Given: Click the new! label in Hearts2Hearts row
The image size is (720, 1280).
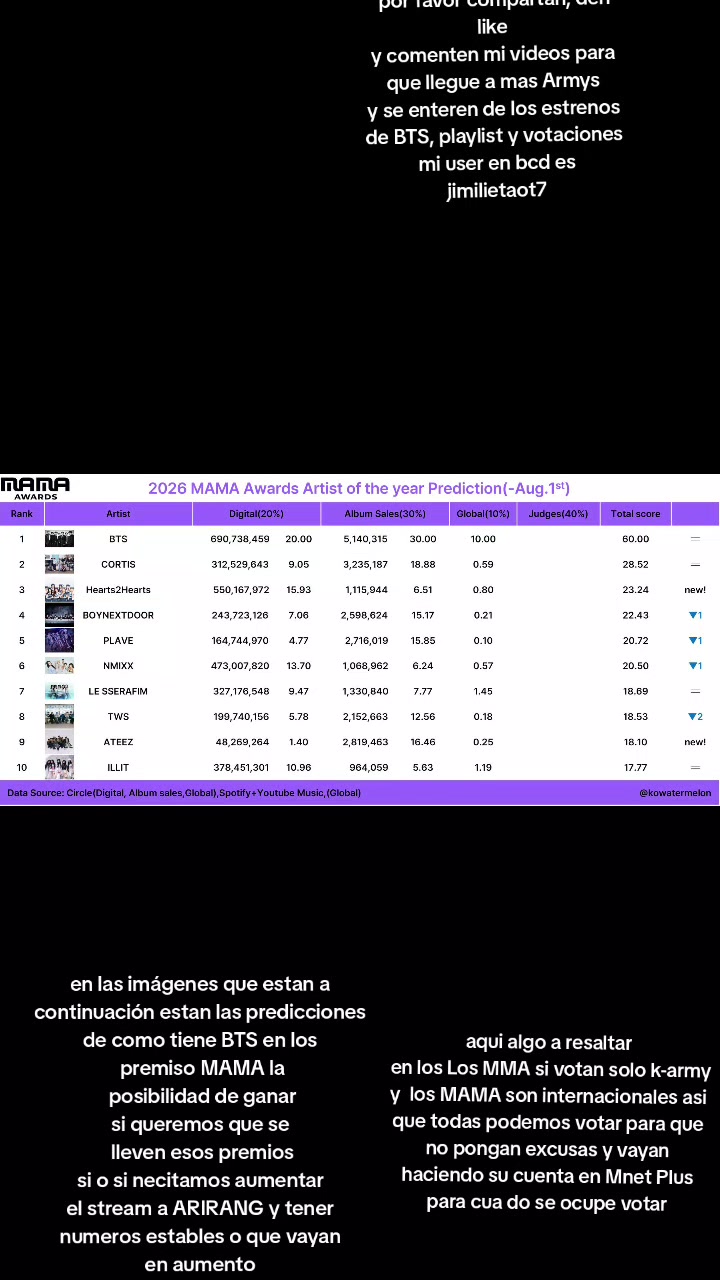Looking at the screenshot, I should tap(695, 590).
